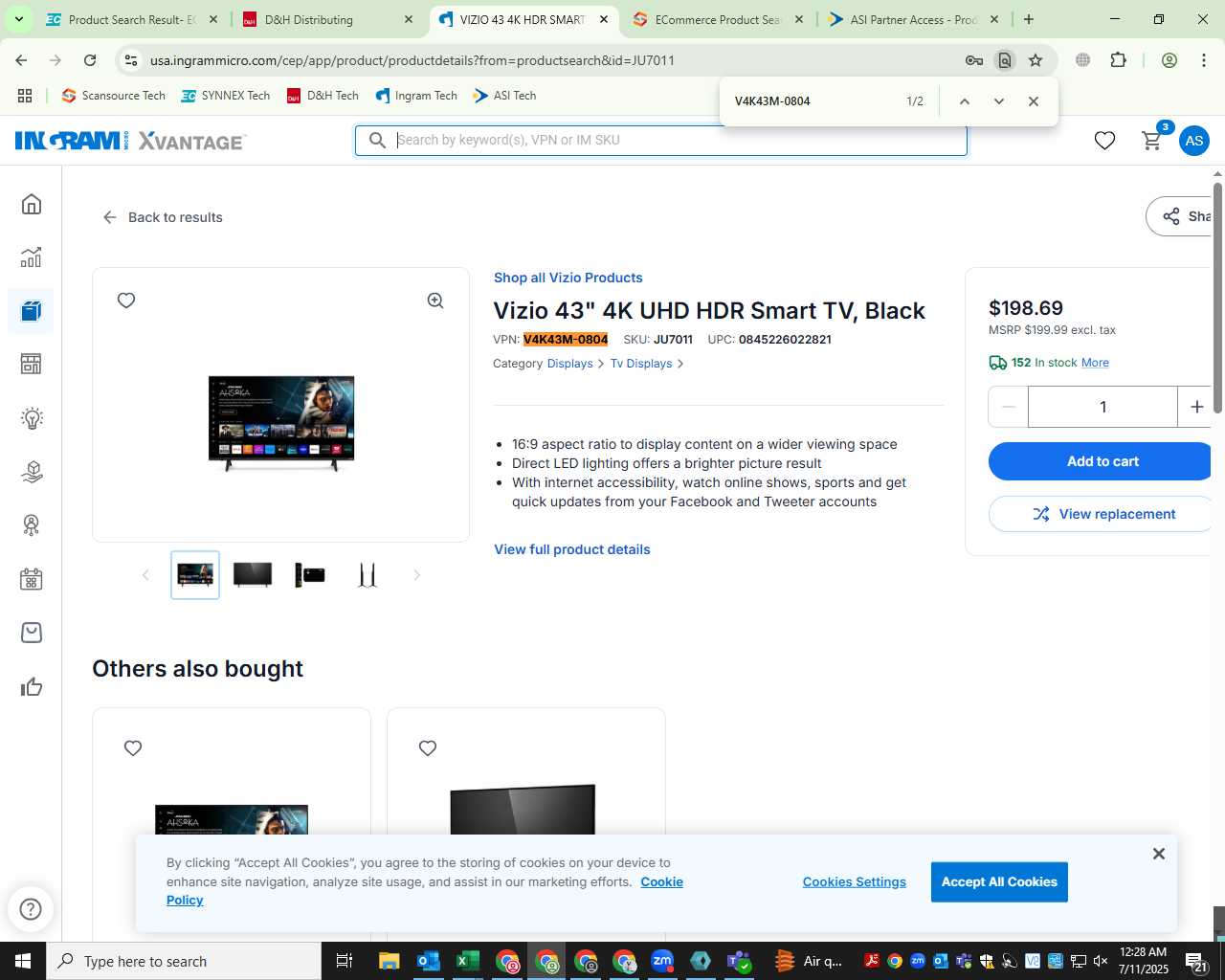Open the tab search dropdown arrow
This screenshot has height=980, width=1225.
pos(18,19)
